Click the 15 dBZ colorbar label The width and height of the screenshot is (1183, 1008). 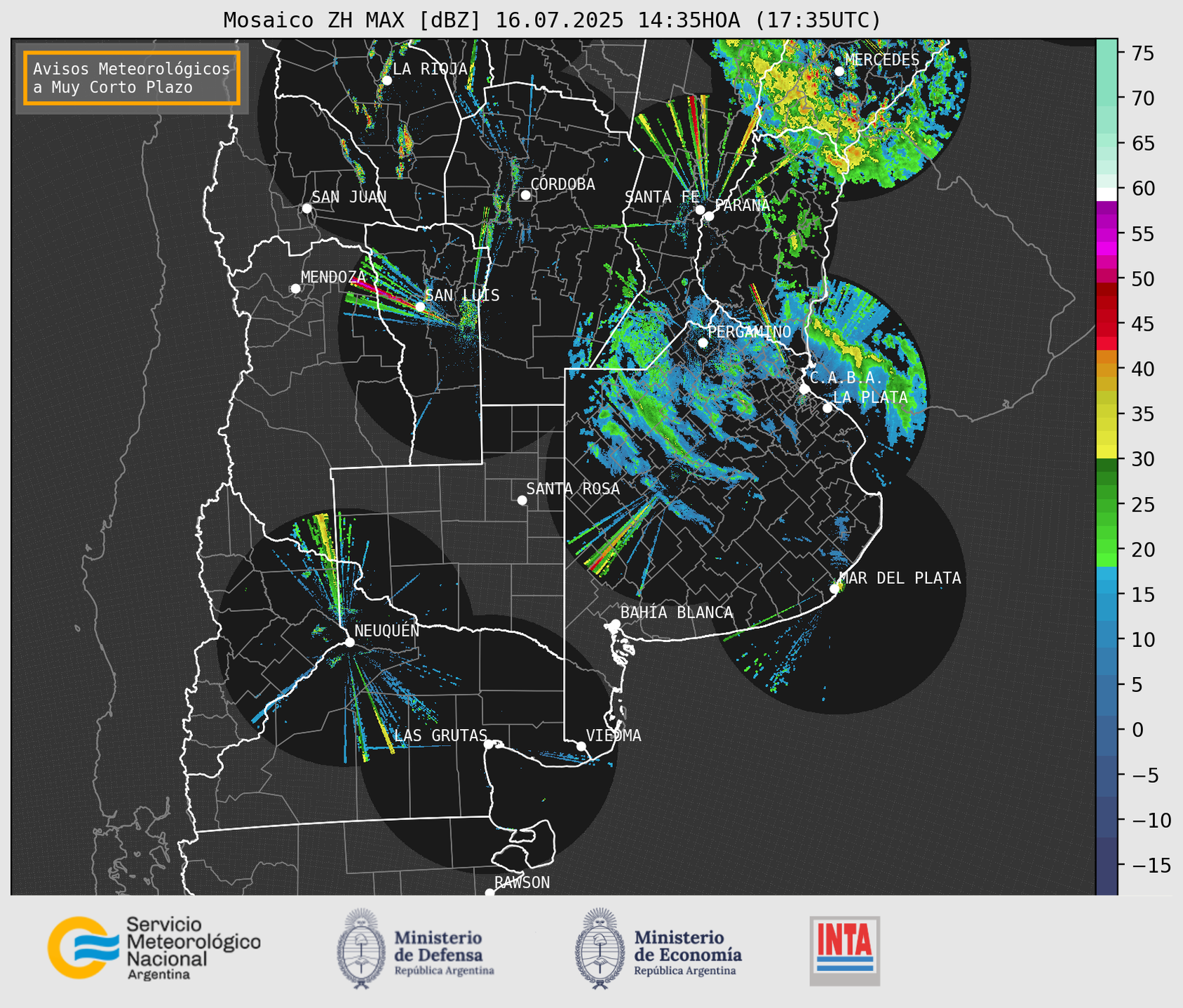pyautogui.click(x=1142, y=594)
